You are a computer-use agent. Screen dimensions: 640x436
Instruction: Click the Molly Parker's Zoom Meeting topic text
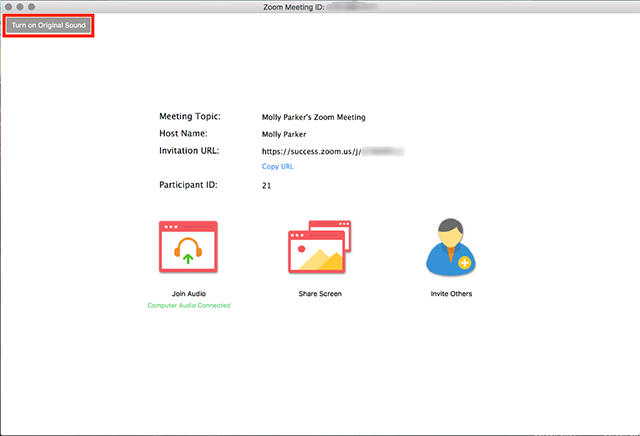313,117
